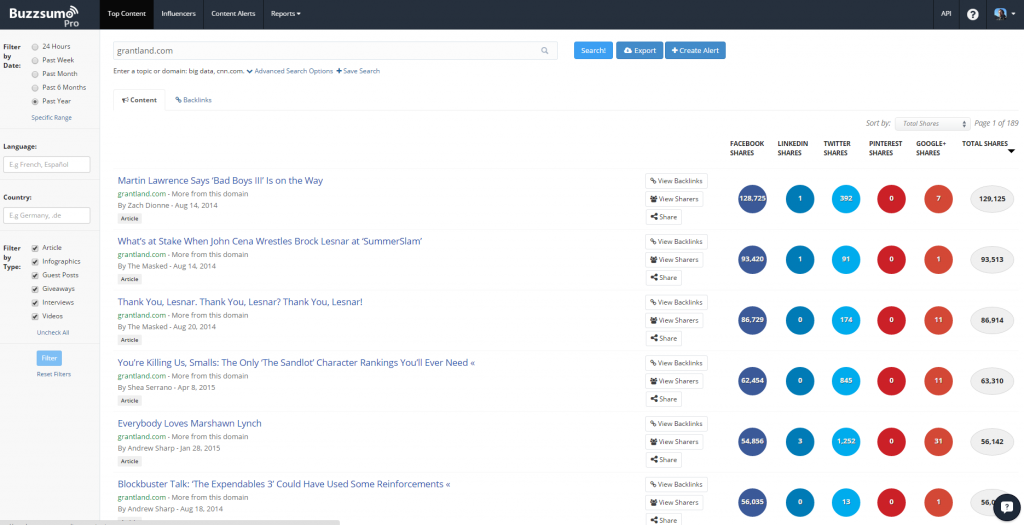The width and height of the screenshot is (1024, 525).
Task: Go to the Influencers section
Action: point(178,14)
